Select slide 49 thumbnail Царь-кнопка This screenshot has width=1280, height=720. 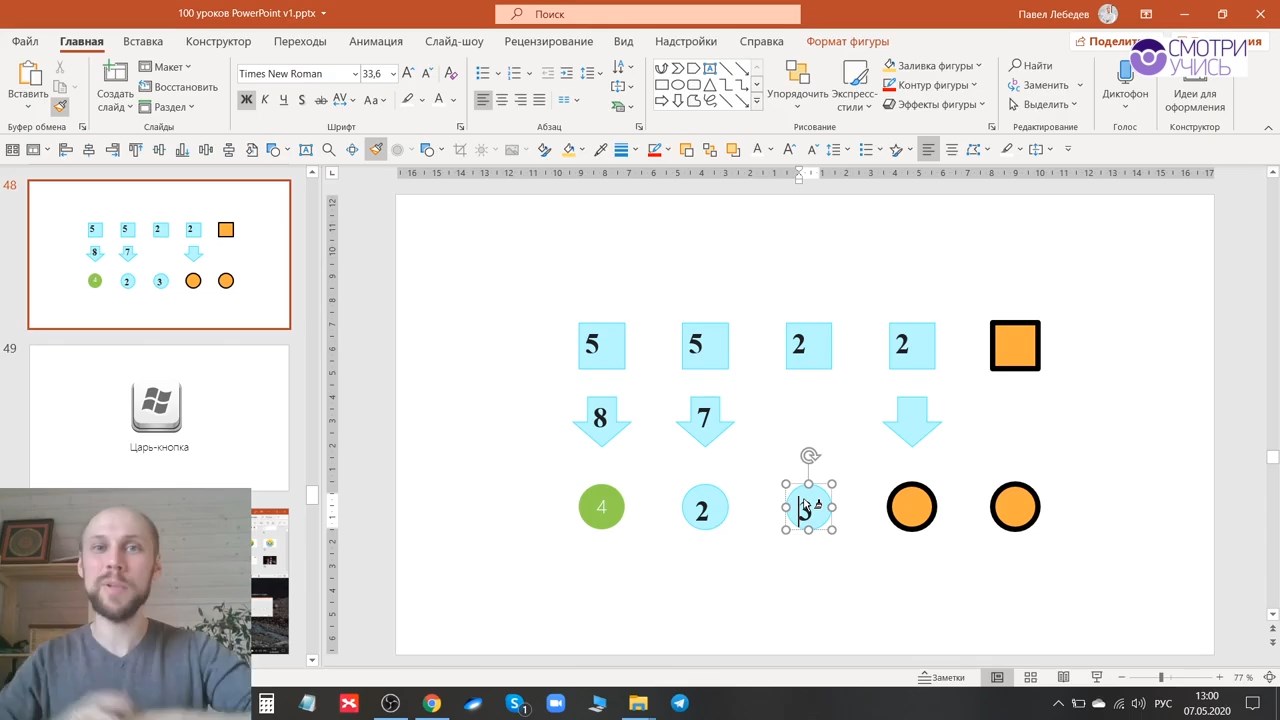(159, 417)
